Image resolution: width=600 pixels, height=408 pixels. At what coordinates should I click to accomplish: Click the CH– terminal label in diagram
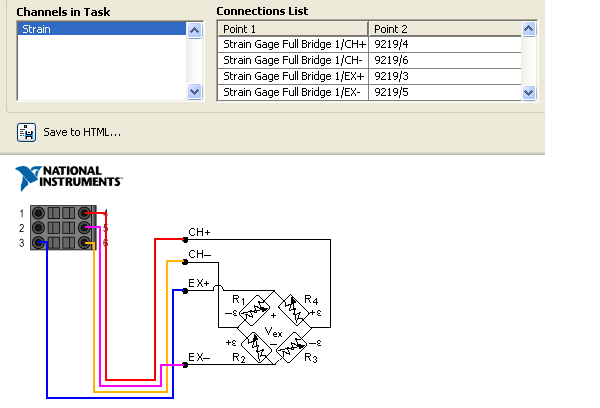[200, 255]
